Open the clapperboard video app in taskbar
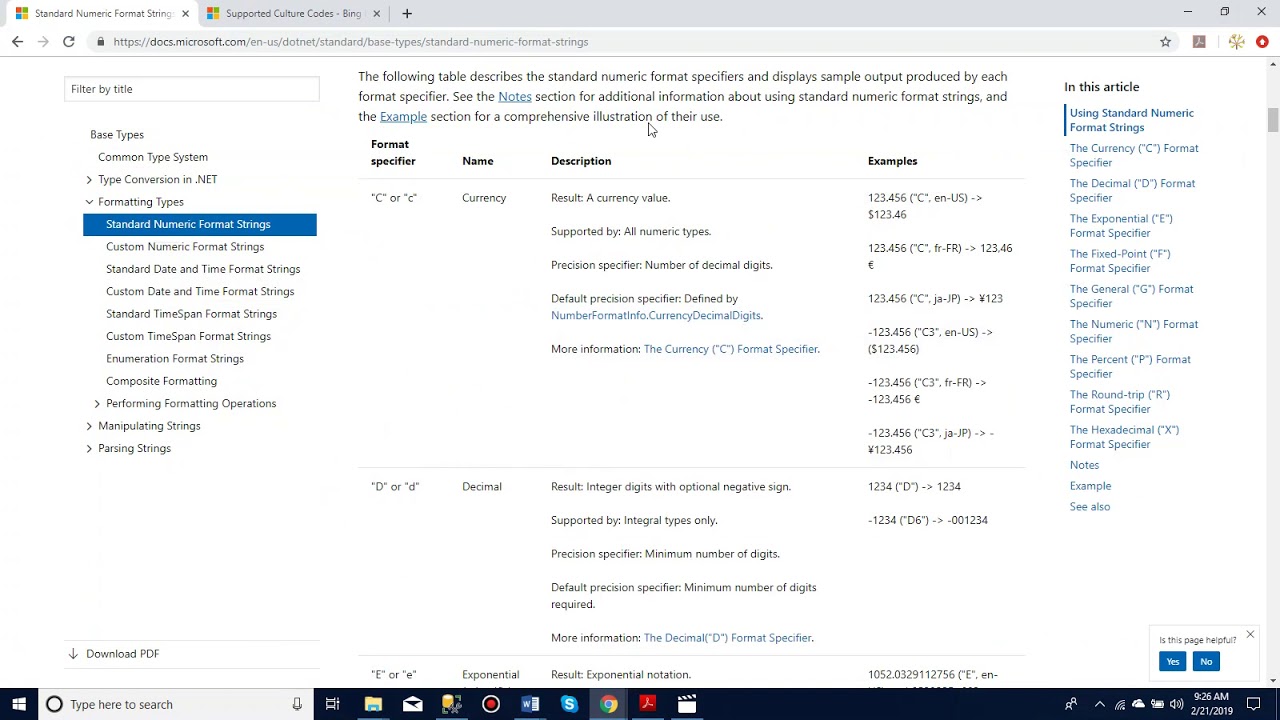1280x720 pixels. 687,704
